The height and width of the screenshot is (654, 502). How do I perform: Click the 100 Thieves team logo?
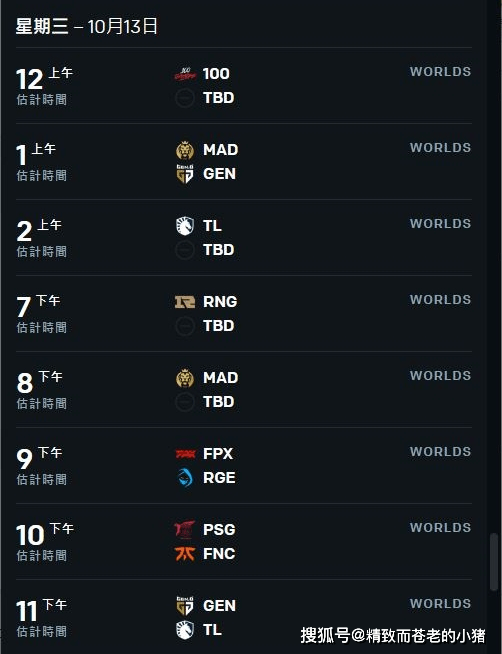185,74
